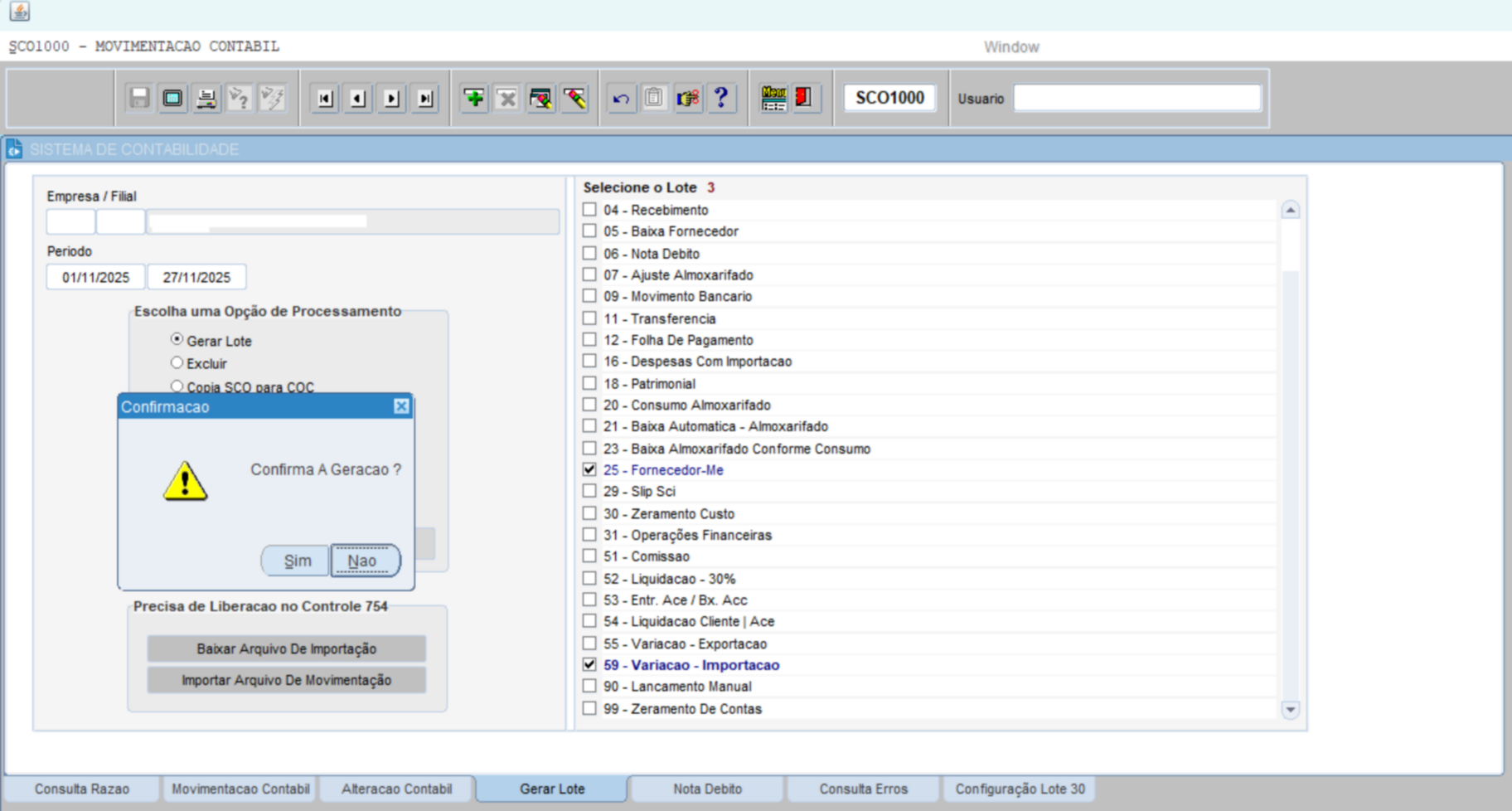The width and height of the screenshot is (1512, 811).
Task: Open help with the question mark icon
Action: point(721,99)
